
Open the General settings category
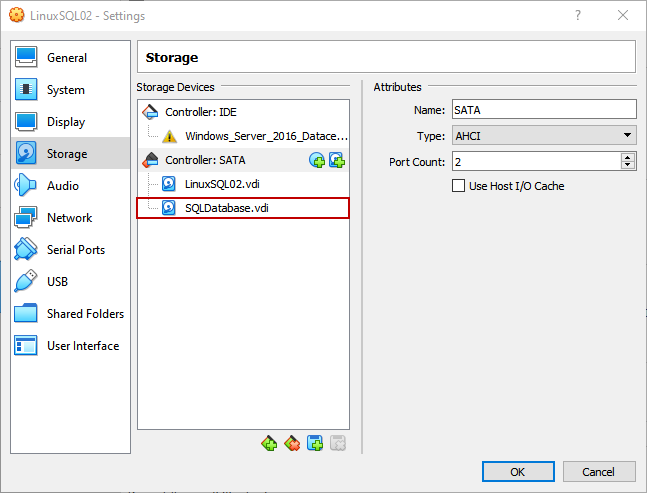(x=66, y=58)
